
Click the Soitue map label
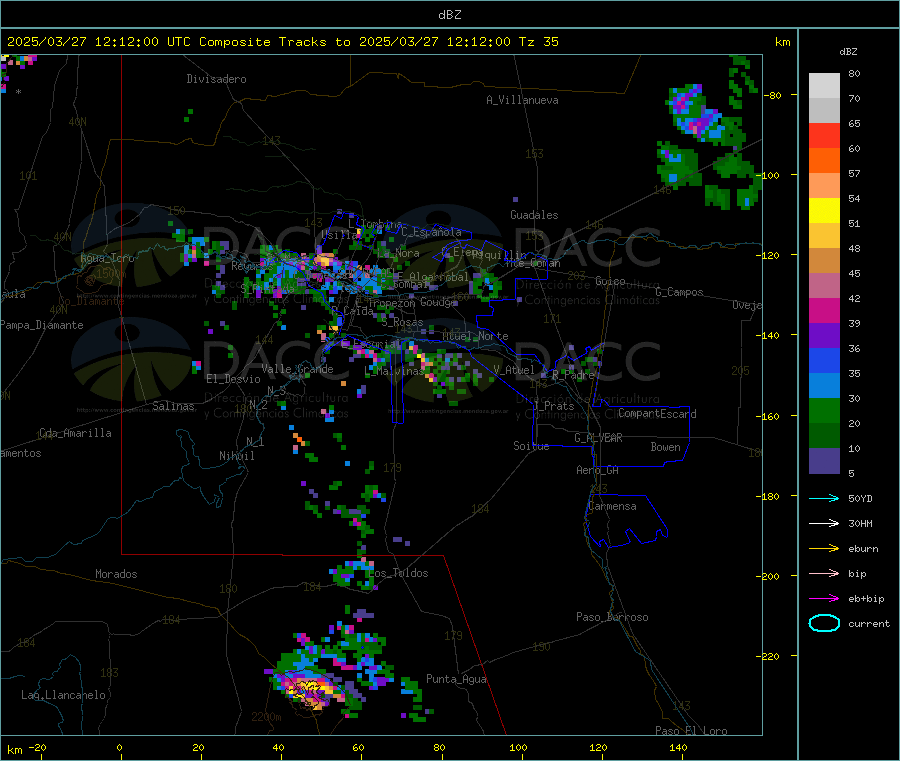[x=531, y=446]
